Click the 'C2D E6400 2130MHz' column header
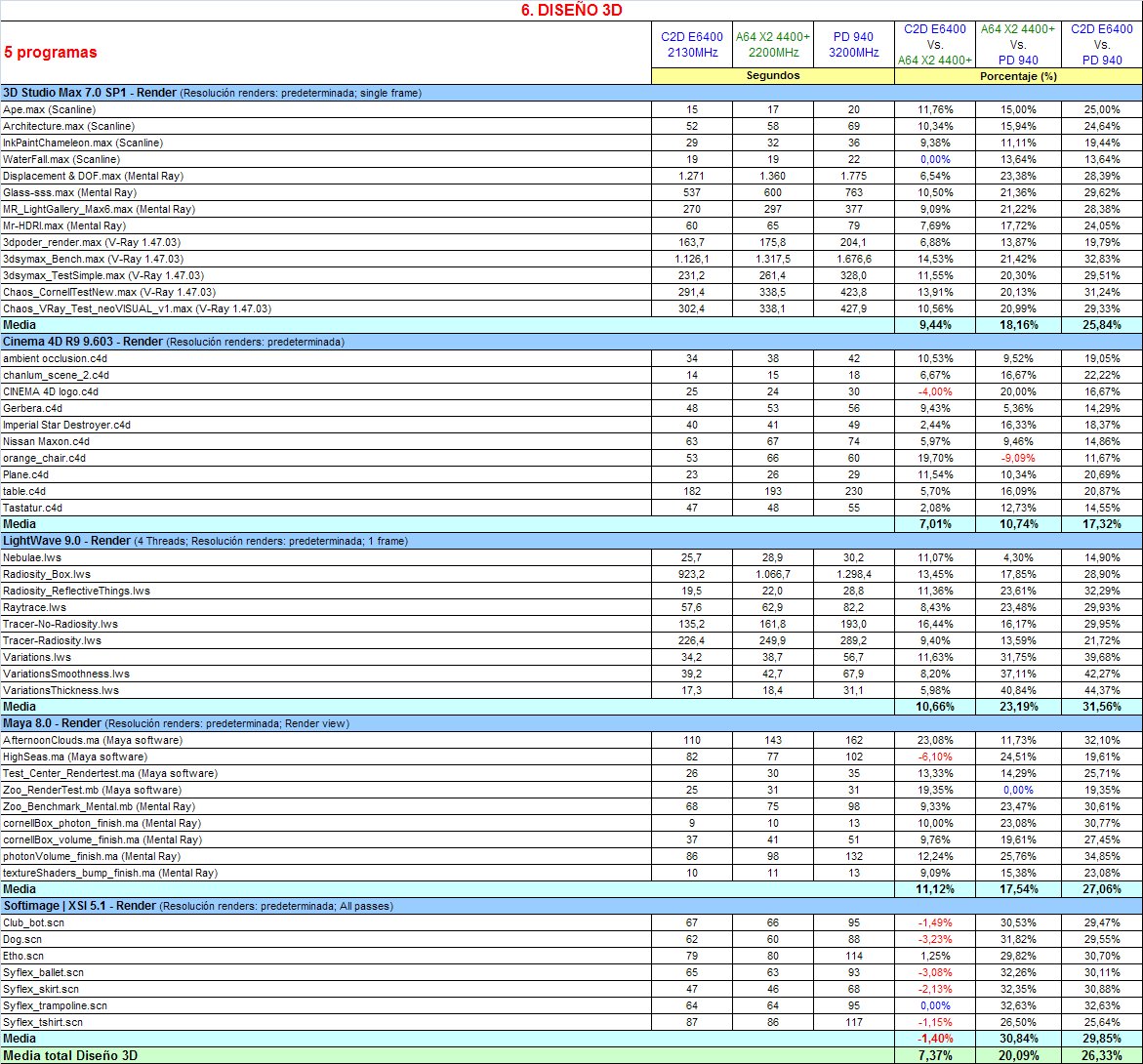The height and width of the screenshot is (1064, 1143). tap(692, 45)
